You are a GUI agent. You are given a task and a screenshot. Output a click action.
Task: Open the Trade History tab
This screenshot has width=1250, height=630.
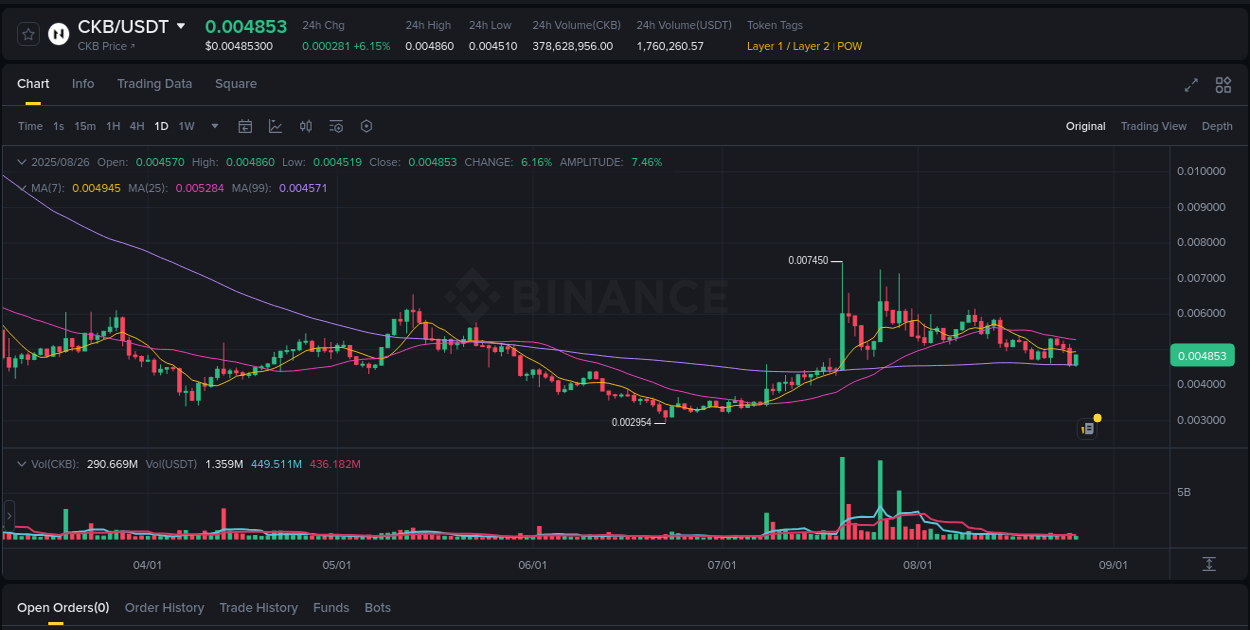[x=258, y=607]
